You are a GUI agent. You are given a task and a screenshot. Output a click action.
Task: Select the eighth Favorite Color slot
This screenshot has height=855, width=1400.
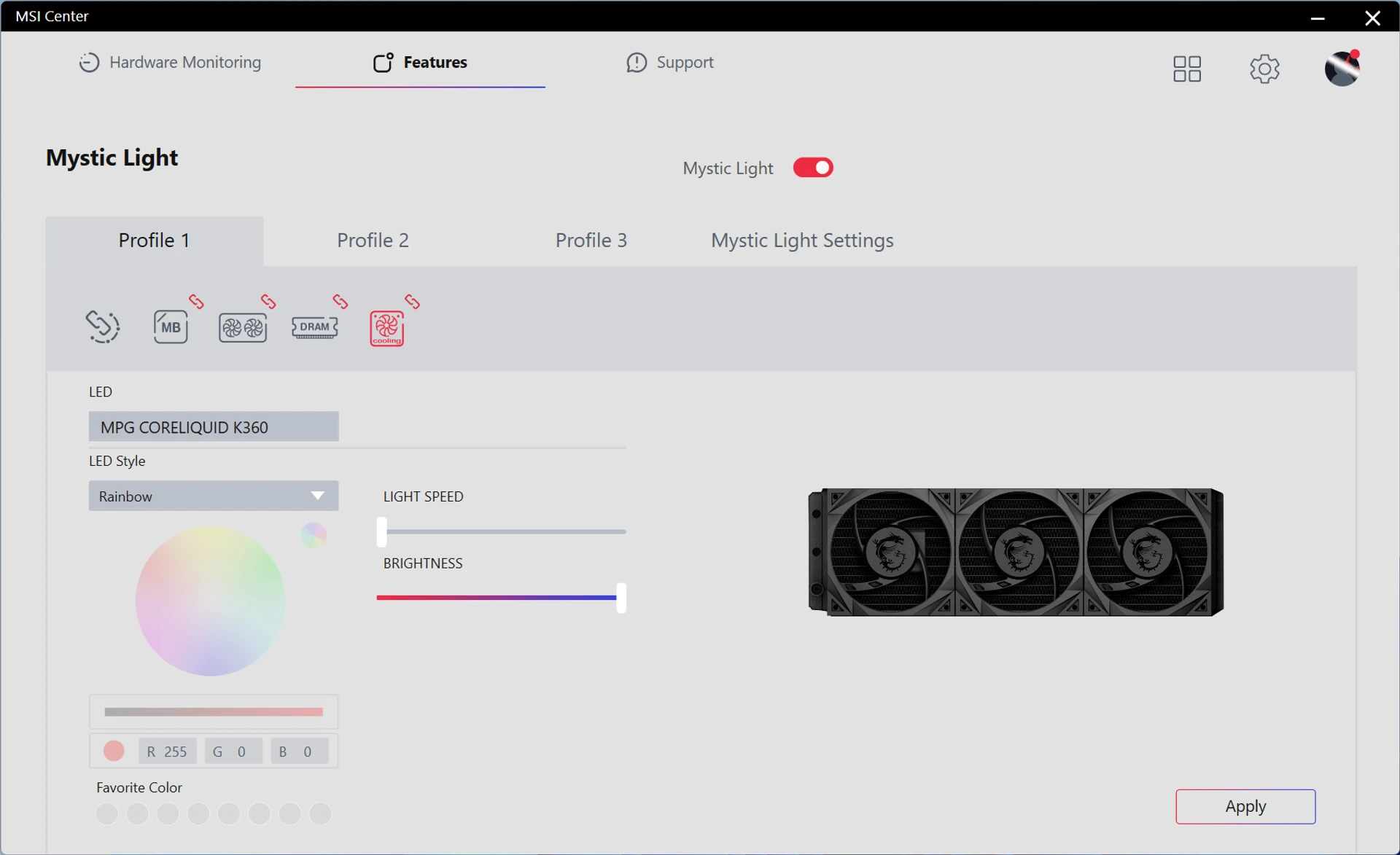click(x=320, y=813)
